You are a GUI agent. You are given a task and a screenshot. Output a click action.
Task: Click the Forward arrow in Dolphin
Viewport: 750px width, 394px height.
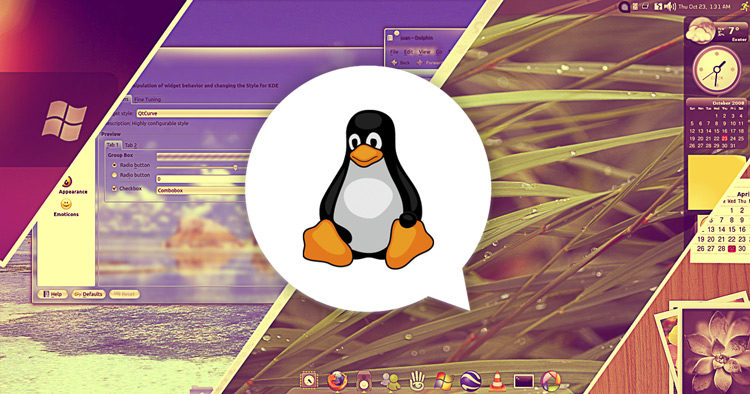(419, 63)
